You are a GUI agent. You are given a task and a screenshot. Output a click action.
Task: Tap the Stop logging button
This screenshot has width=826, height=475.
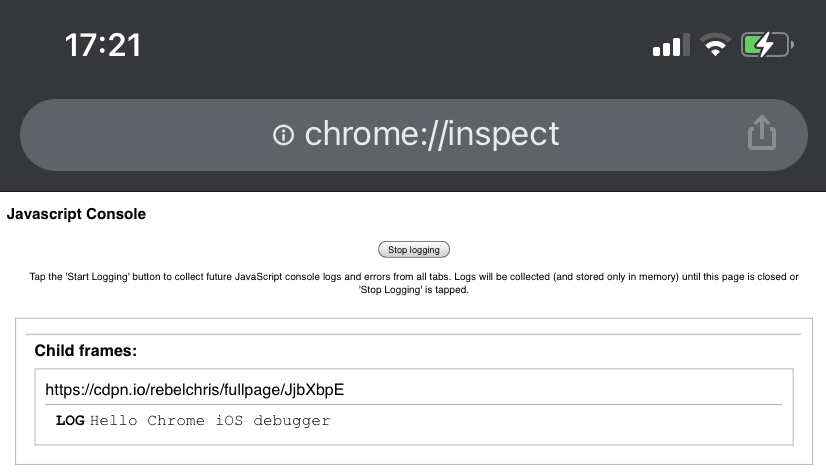tap(414, 250)
